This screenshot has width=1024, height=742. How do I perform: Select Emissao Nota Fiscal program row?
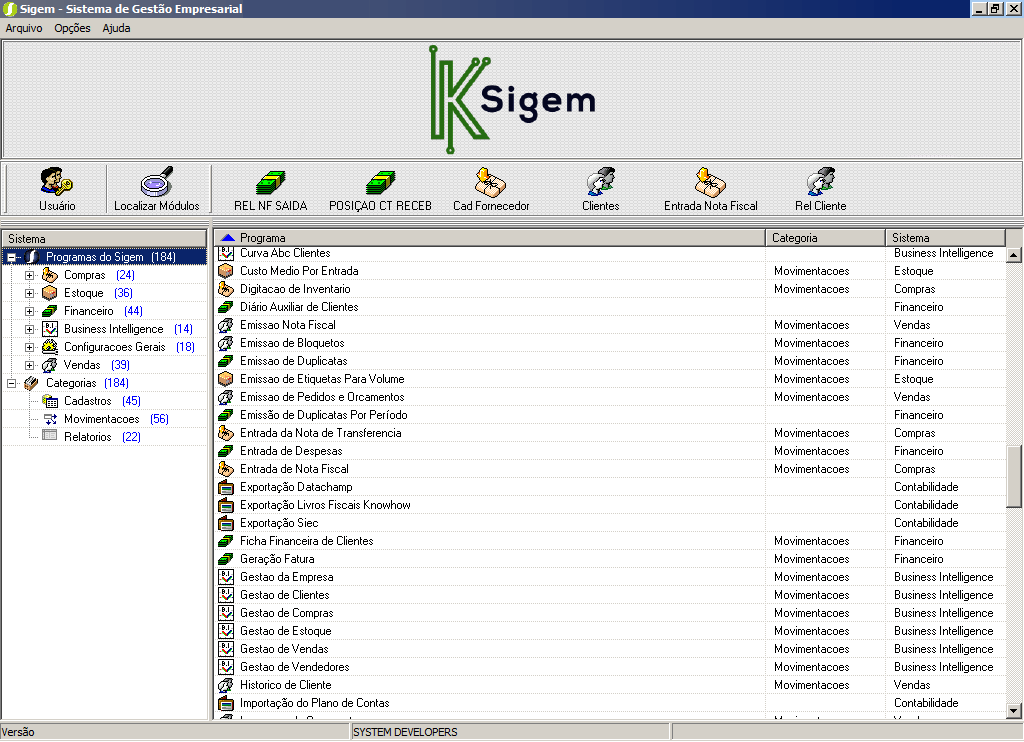click(288, 325)
